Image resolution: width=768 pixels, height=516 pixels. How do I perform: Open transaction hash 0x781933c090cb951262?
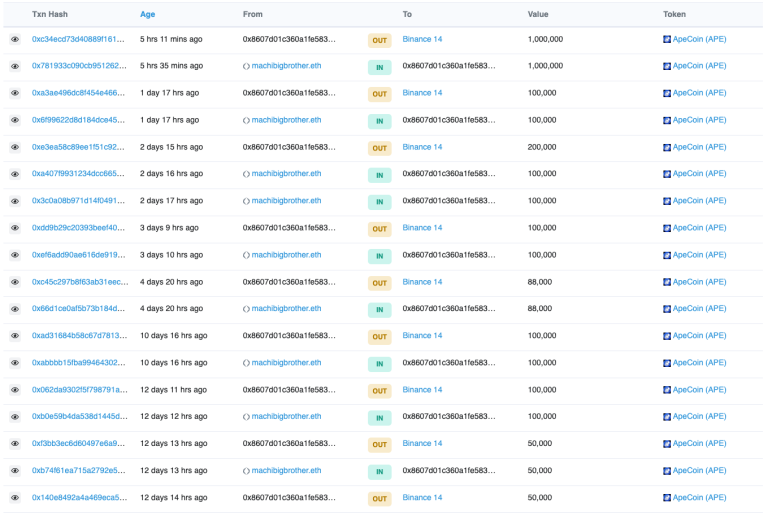[x=79, y=66]
